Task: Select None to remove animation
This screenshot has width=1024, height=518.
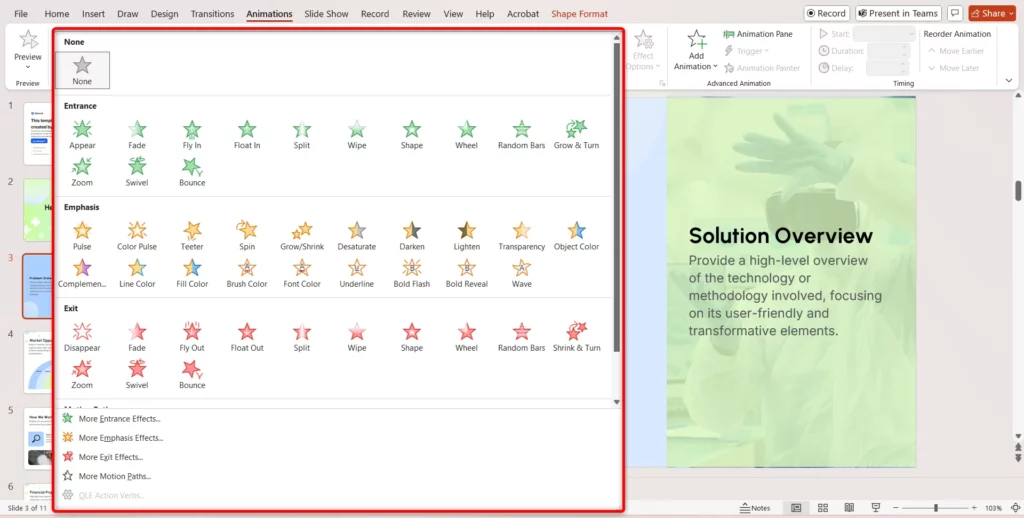Action: pyautogui.click(x=82, y=70)
